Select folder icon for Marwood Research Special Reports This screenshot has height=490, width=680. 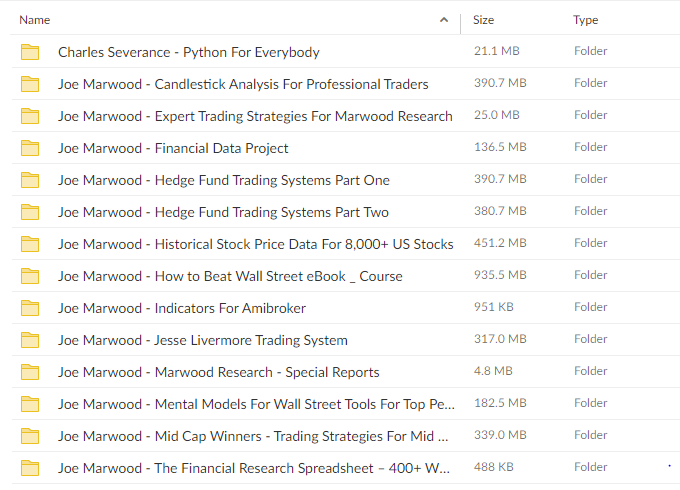point(30,372)
